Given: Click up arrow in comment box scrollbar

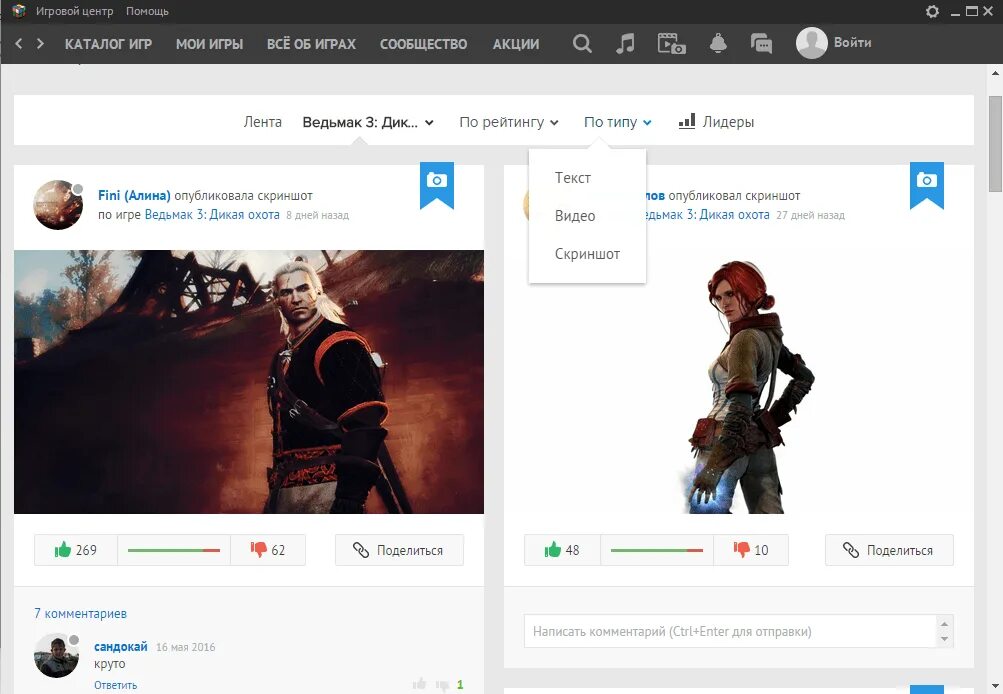Looking at the screenshot, I should pos(944,624).
